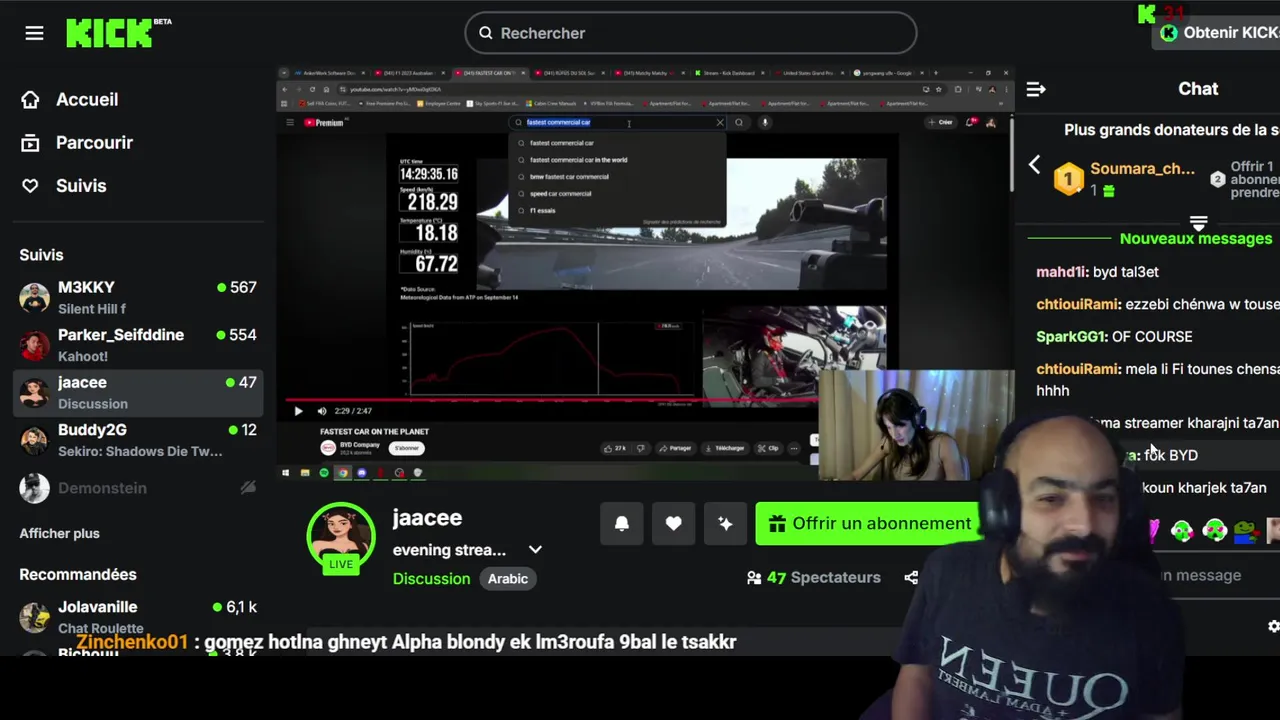Click the play button in the YouTube player
Image resolution: width=1280 pixels, height=720 pixels.
click(298, 411)
